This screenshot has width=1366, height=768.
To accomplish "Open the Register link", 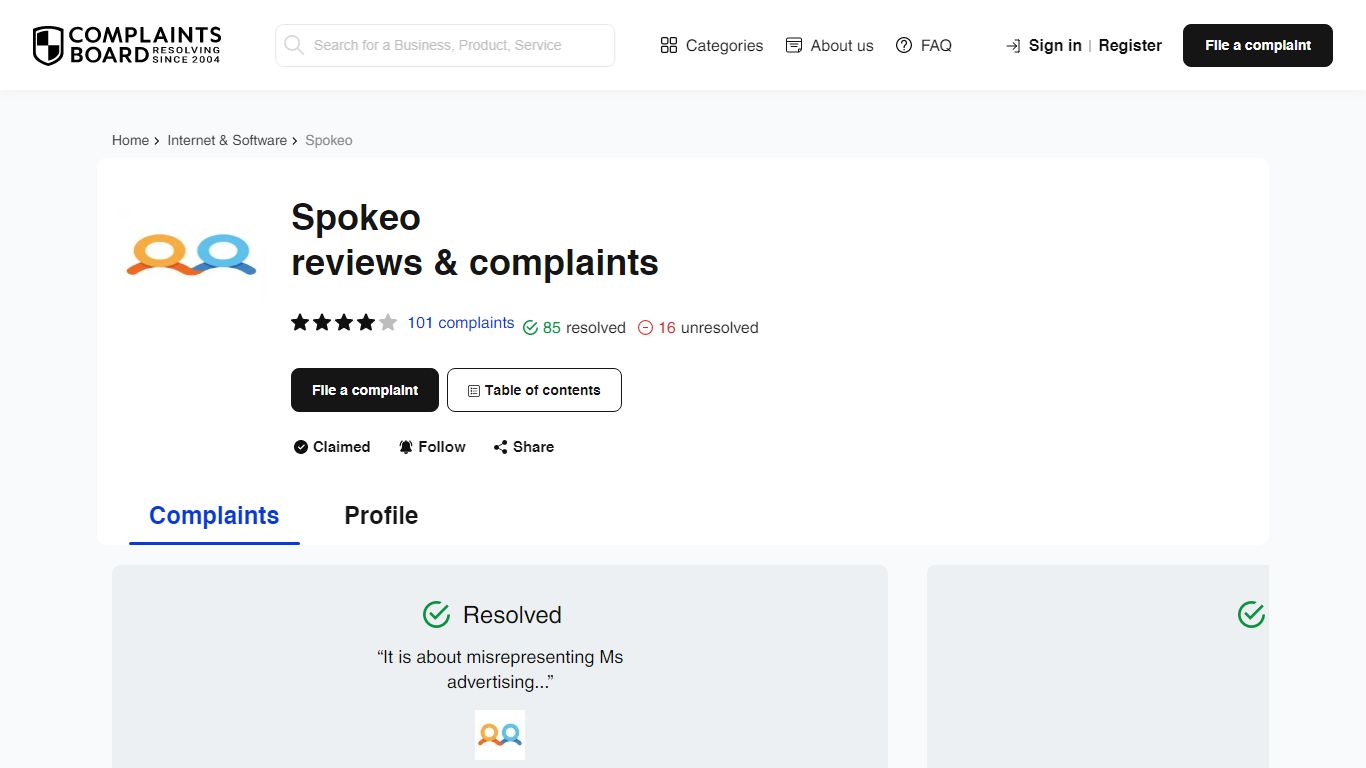I will pos(1130,45).
